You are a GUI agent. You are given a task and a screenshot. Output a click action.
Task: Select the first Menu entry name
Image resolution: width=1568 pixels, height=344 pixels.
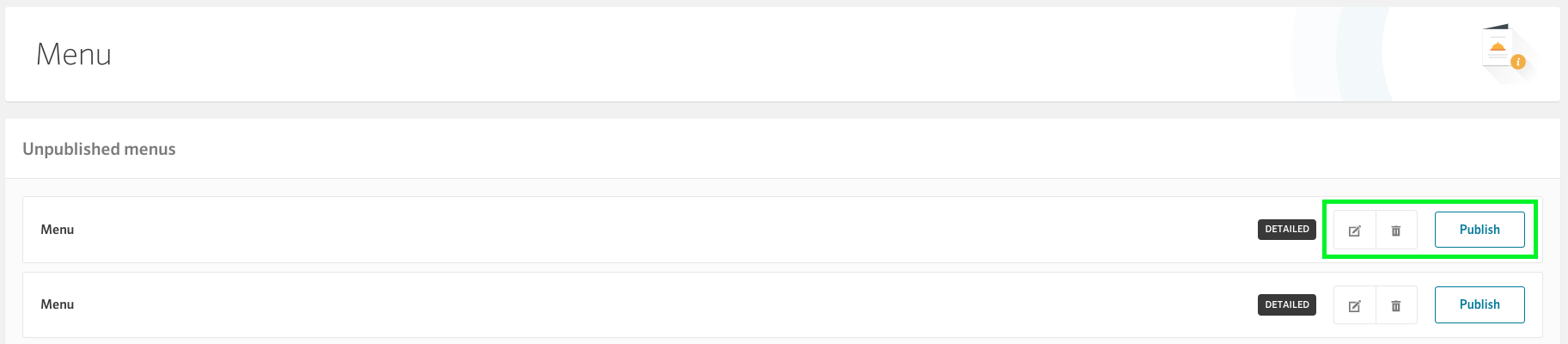tap(58, 230)
